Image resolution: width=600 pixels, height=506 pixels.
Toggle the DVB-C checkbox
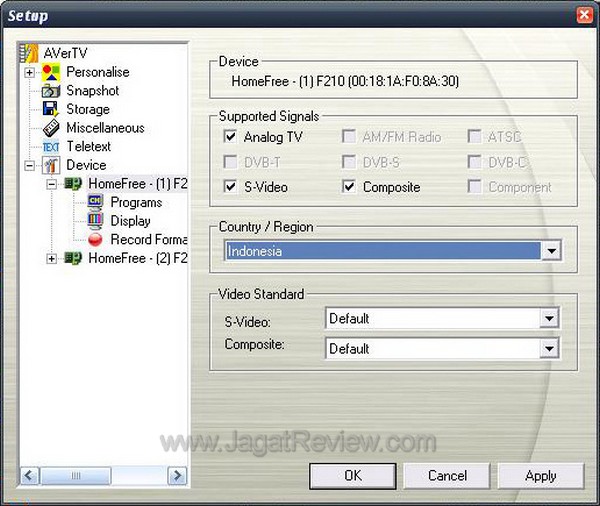tap(474, 162)
